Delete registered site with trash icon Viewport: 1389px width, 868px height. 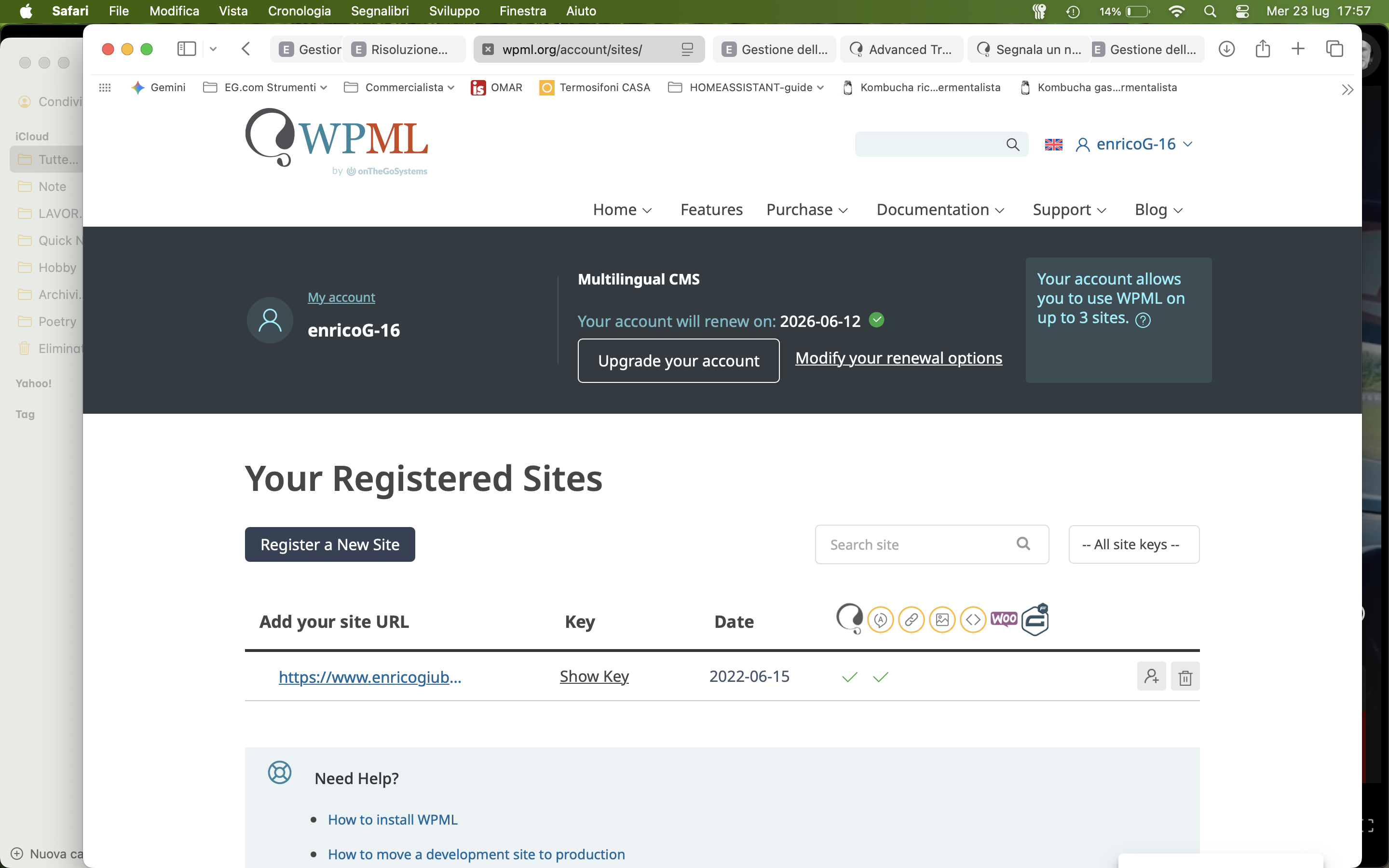coord(1185,676)
